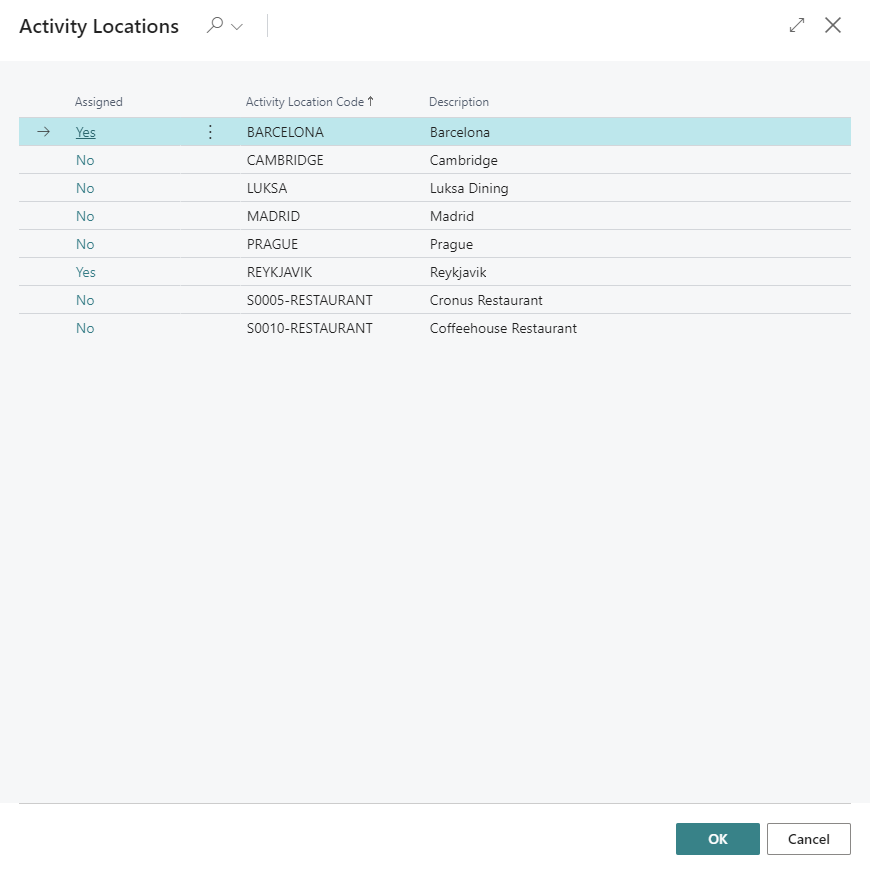This screenshot has height=874, width=870.
Task: Expand the search options chevron
Action: click(237, 27)
